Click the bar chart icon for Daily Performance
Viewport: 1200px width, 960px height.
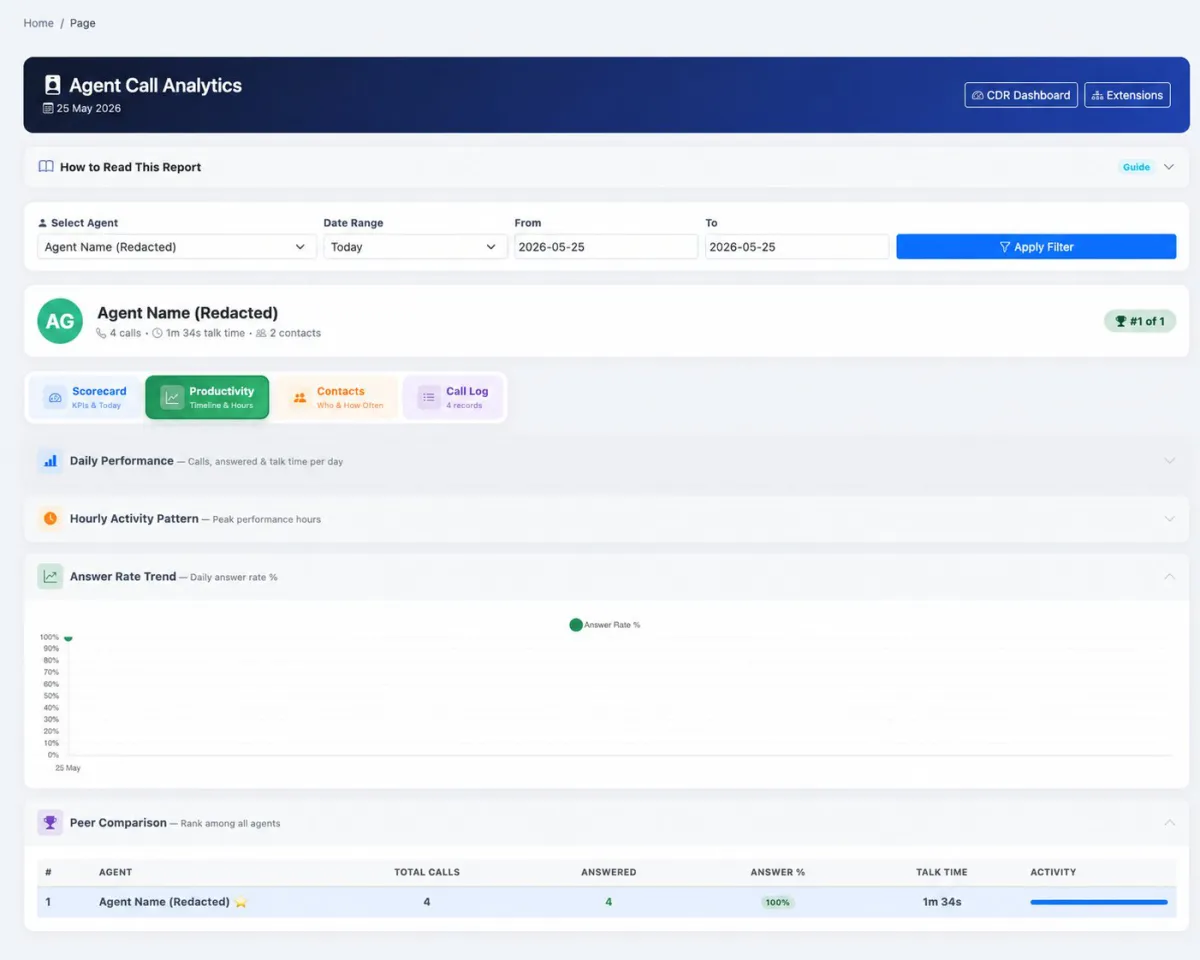[50, 461]
